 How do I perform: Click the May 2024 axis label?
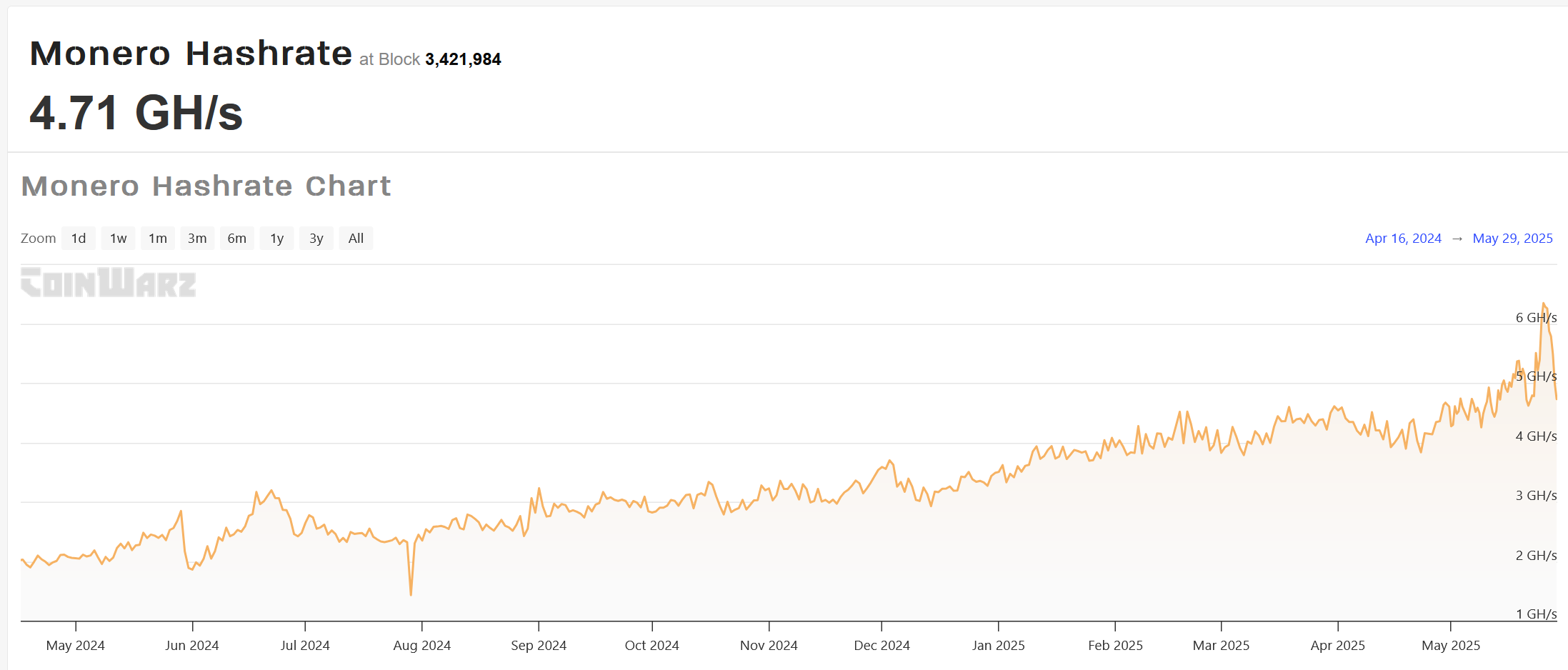(76, 646)
